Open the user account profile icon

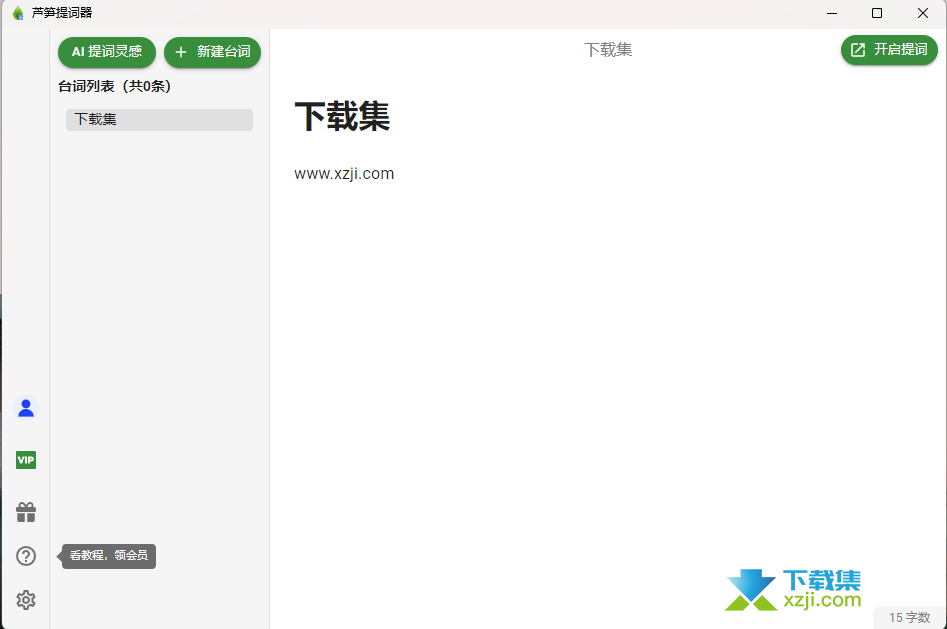26,408
